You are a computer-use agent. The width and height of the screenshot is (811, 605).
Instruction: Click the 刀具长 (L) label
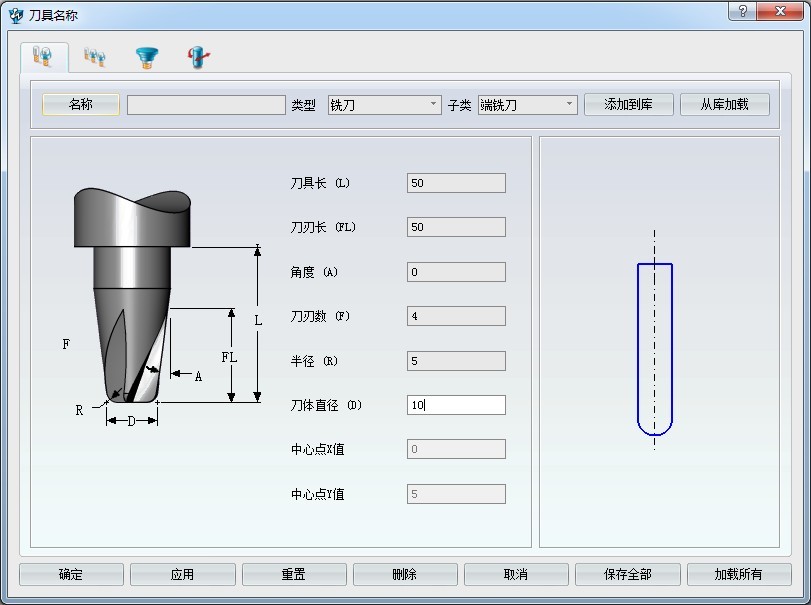pyautogui.click(x=320, y=183)
